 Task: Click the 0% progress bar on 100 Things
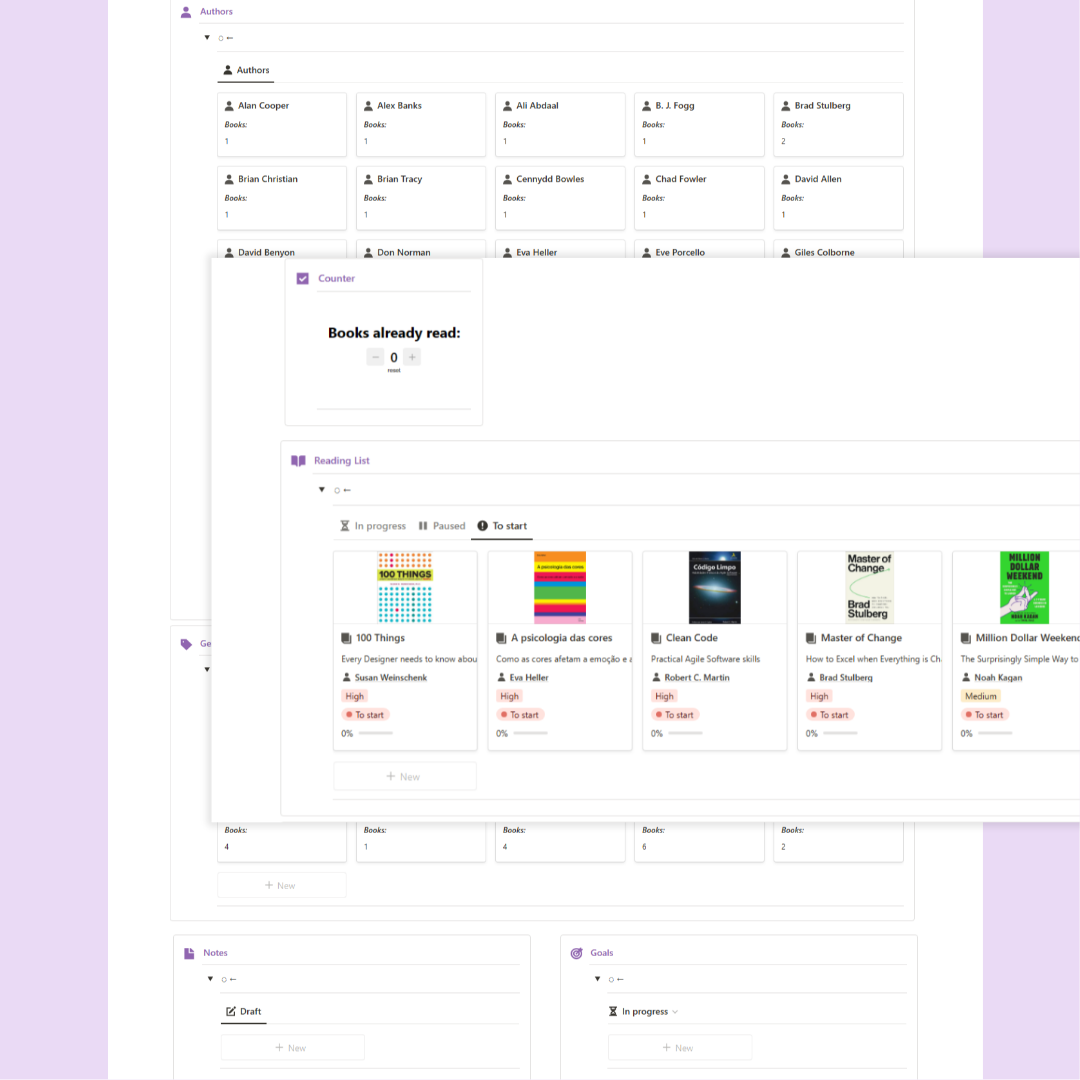376,734
